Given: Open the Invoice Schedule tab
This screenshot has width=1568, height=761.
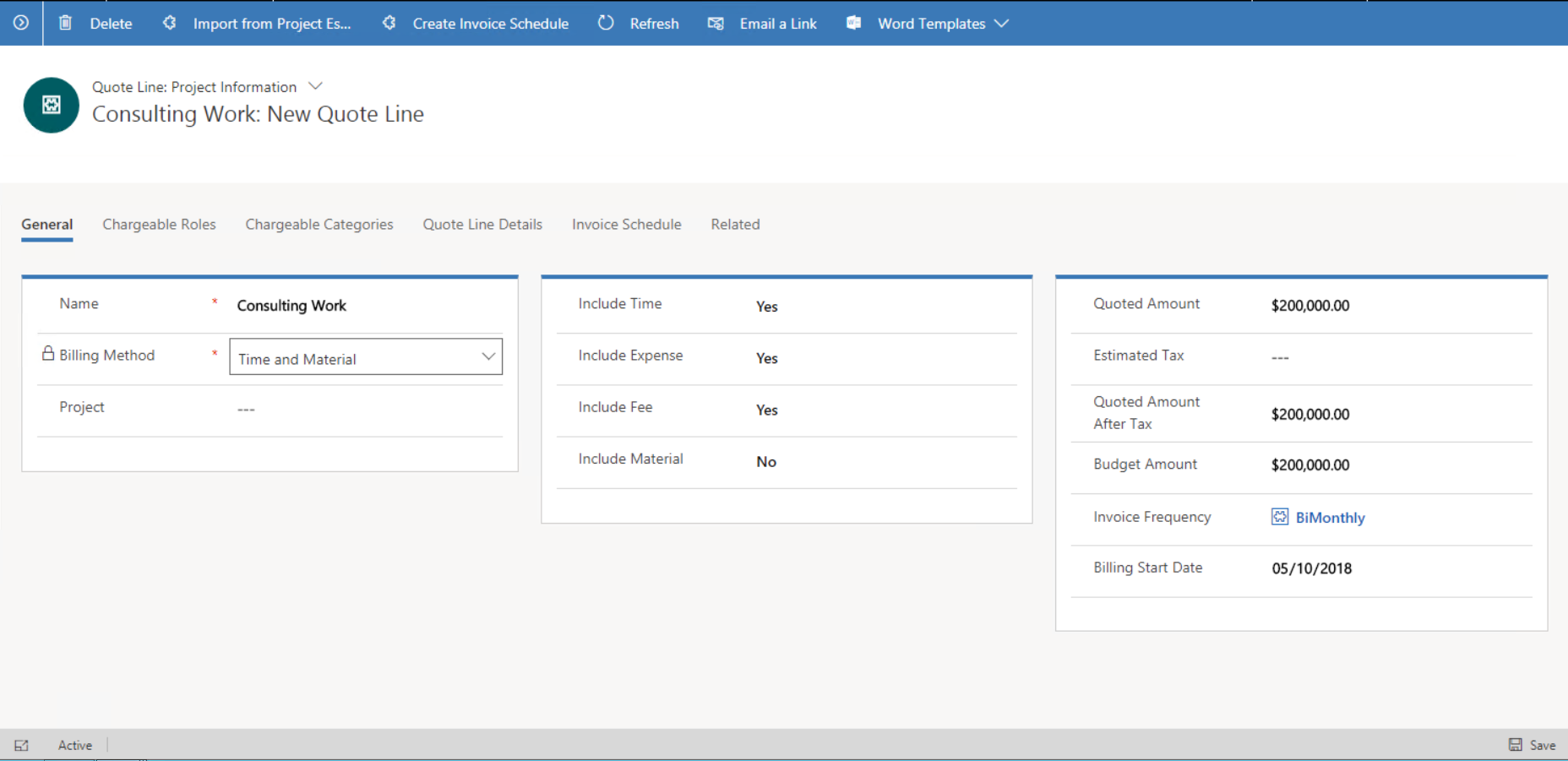Looking at the screenshot, I should (x=626, y=224).
